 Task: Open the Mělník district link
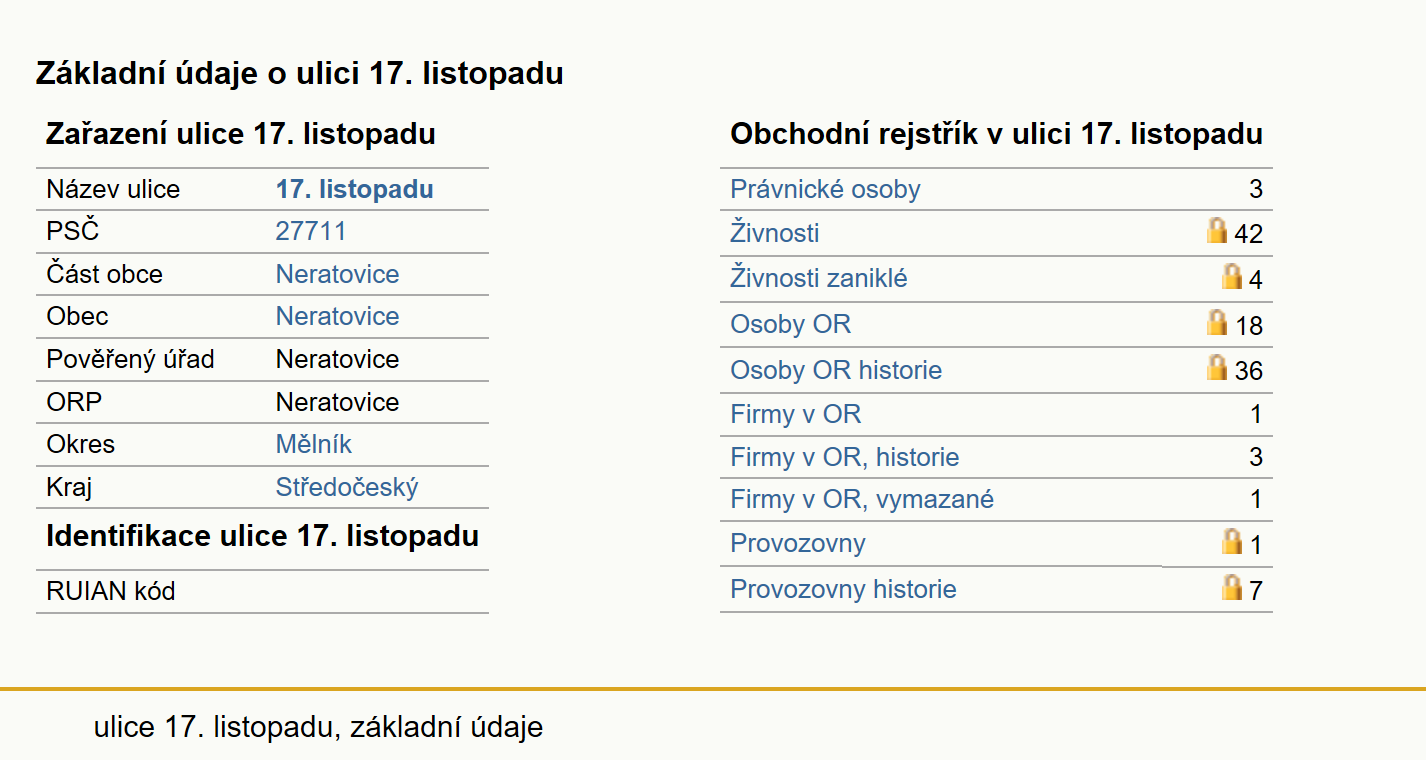(x=314, y=444)
